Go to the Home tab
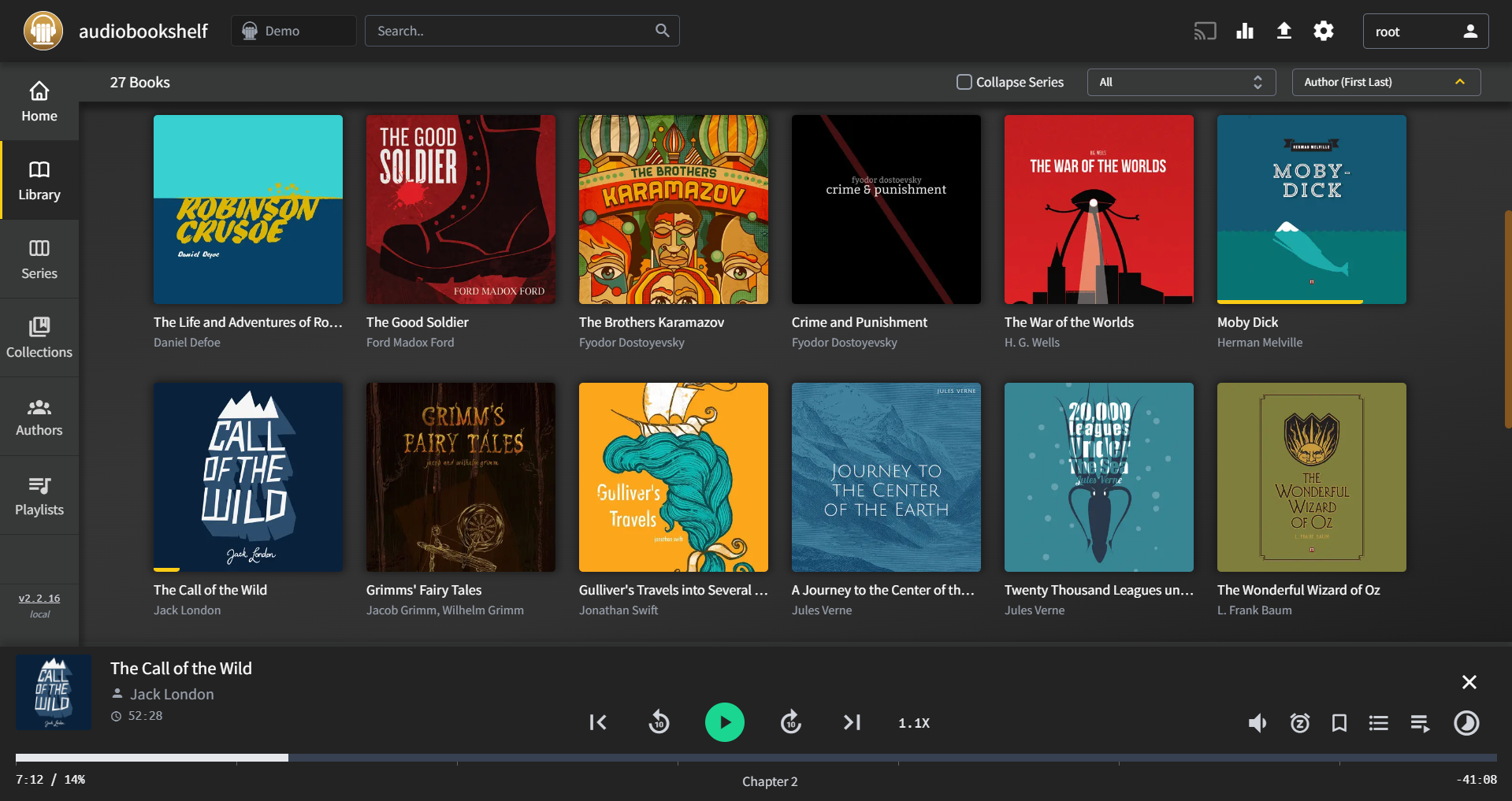 [x=39, y=102]
